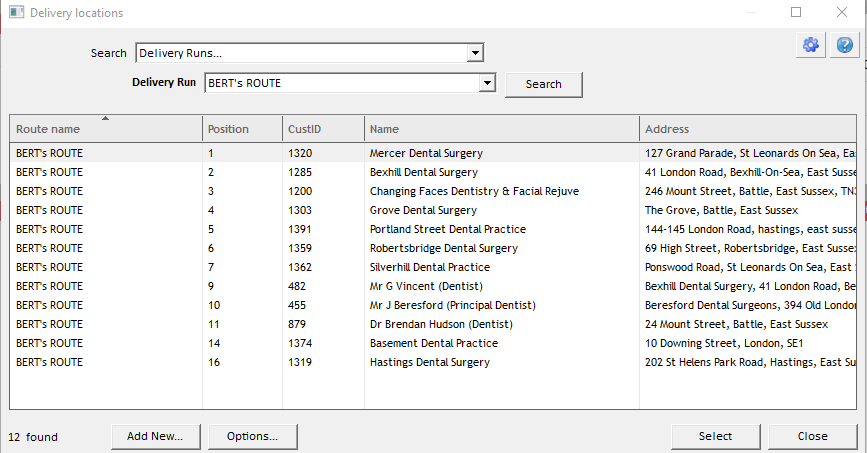Screen dimensions: 867x453
Task: Sort by Position column header
Action: (x=228, y=129)
